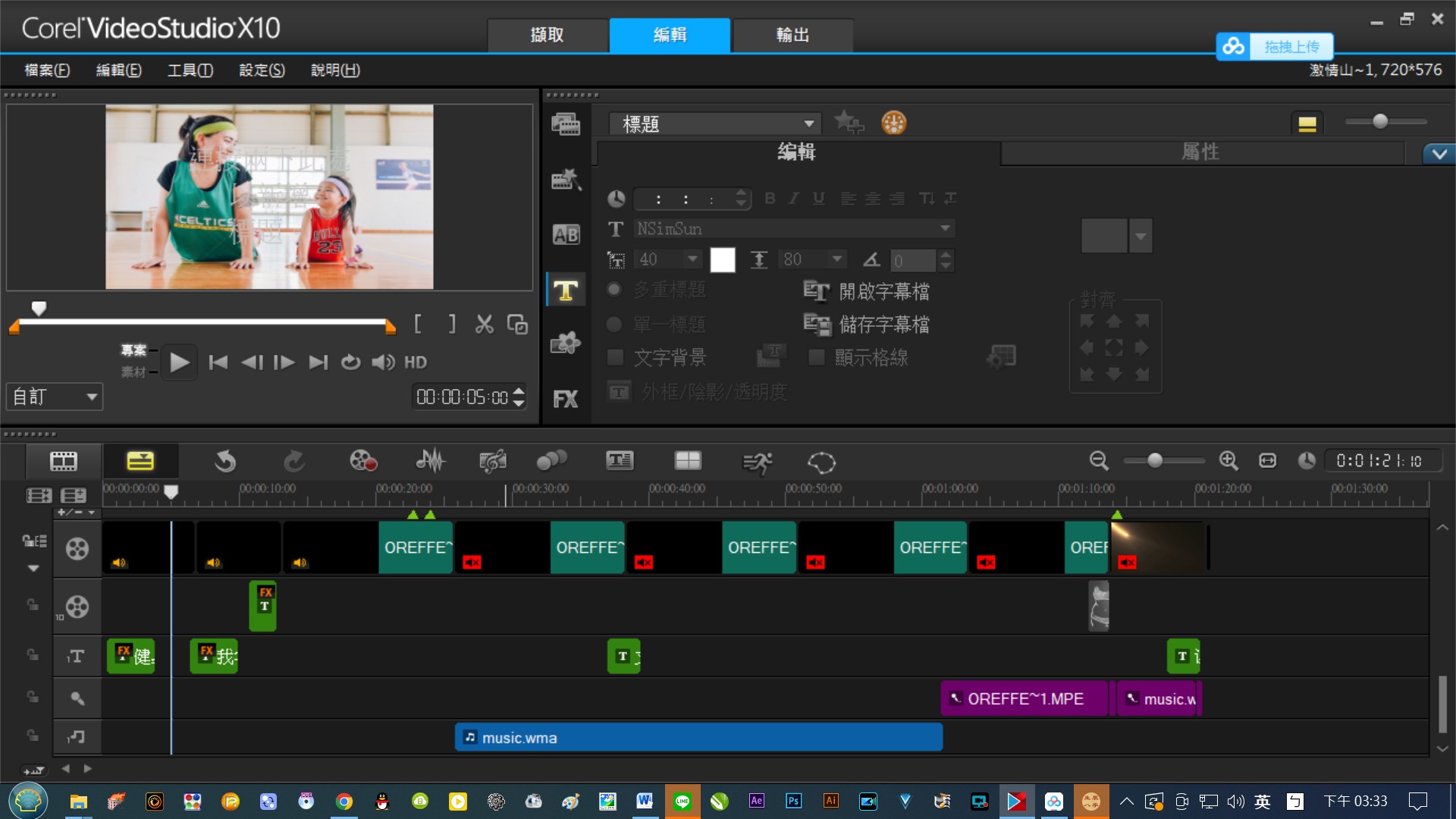
Task: Select the 單一標題 radio button
Action: point(615,325)
